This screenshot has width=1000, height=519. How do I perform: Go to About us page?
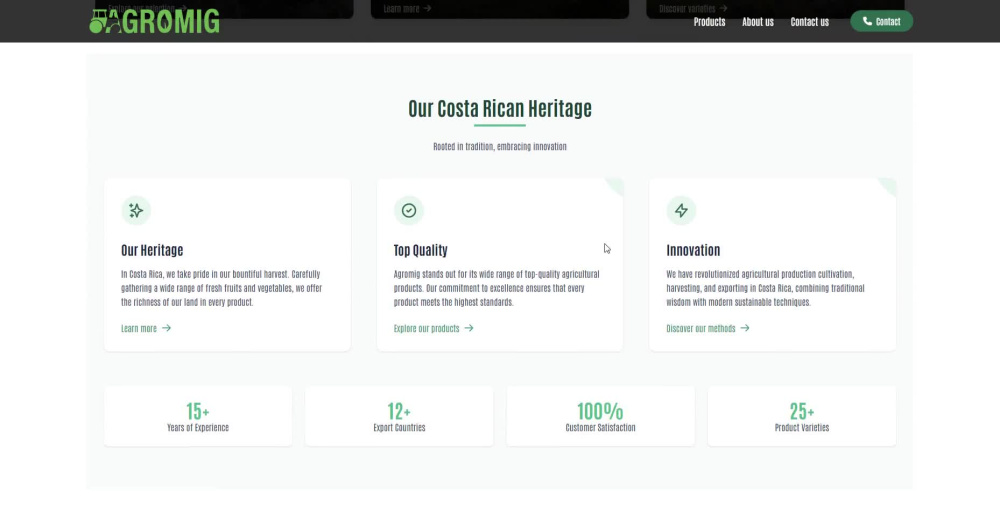pyautogui.click(x=758, y=22)
